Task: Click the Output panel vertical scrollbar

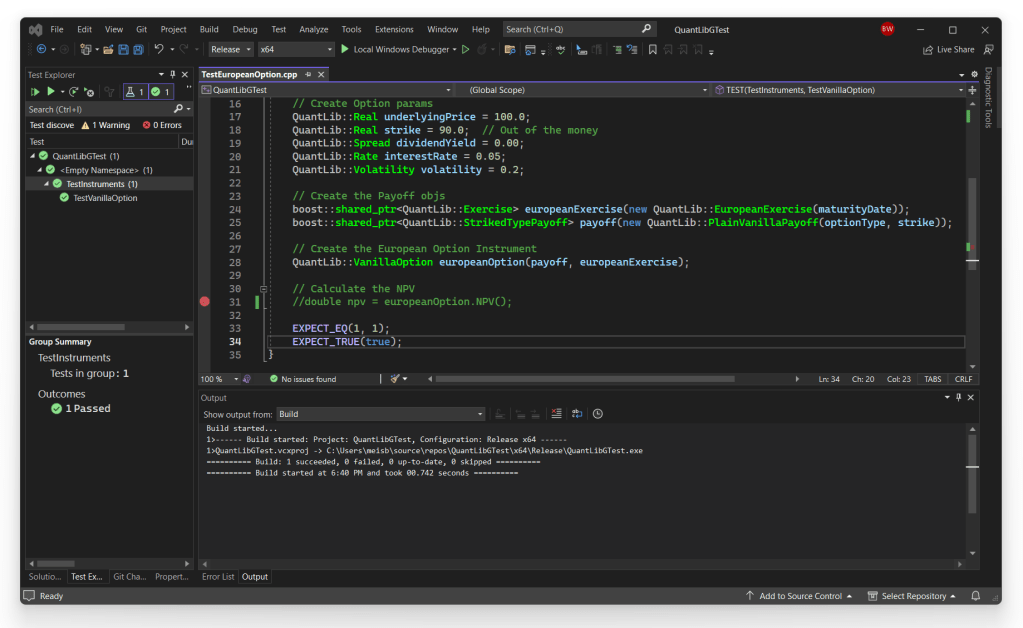Action: tap(972, 473)
